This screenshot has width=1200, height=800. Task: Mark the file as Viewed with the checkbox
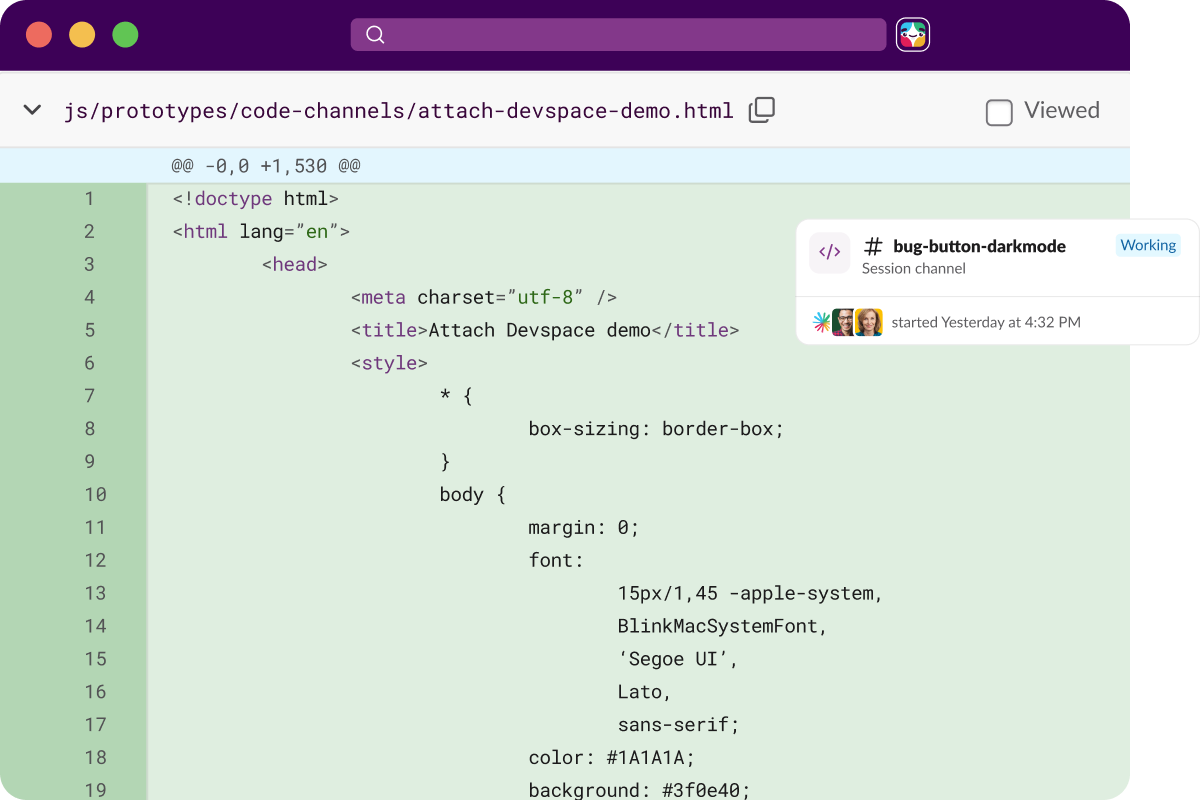click(999, 112)
